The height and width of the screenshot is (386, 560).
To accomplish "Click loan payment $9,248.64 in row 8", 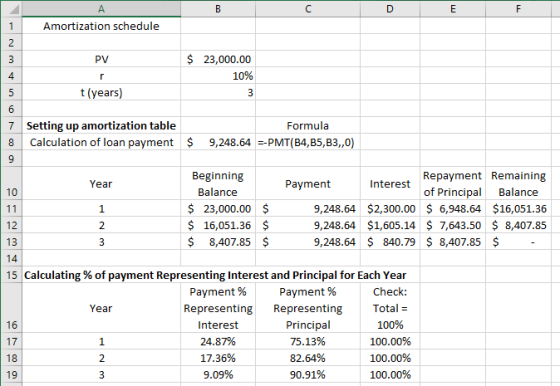I will [x=218, y=142].
